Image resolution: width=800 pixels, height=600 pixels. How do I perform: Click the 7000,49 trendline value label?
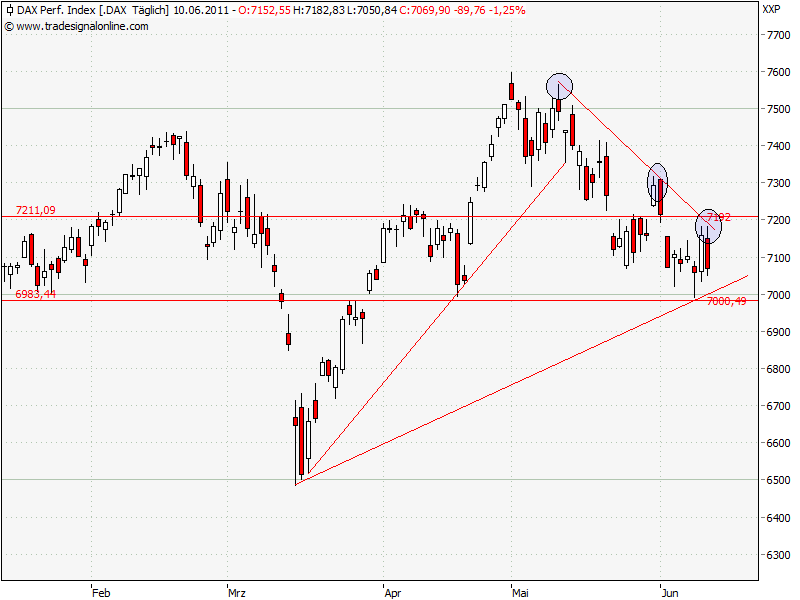click(x=727, y=302)
